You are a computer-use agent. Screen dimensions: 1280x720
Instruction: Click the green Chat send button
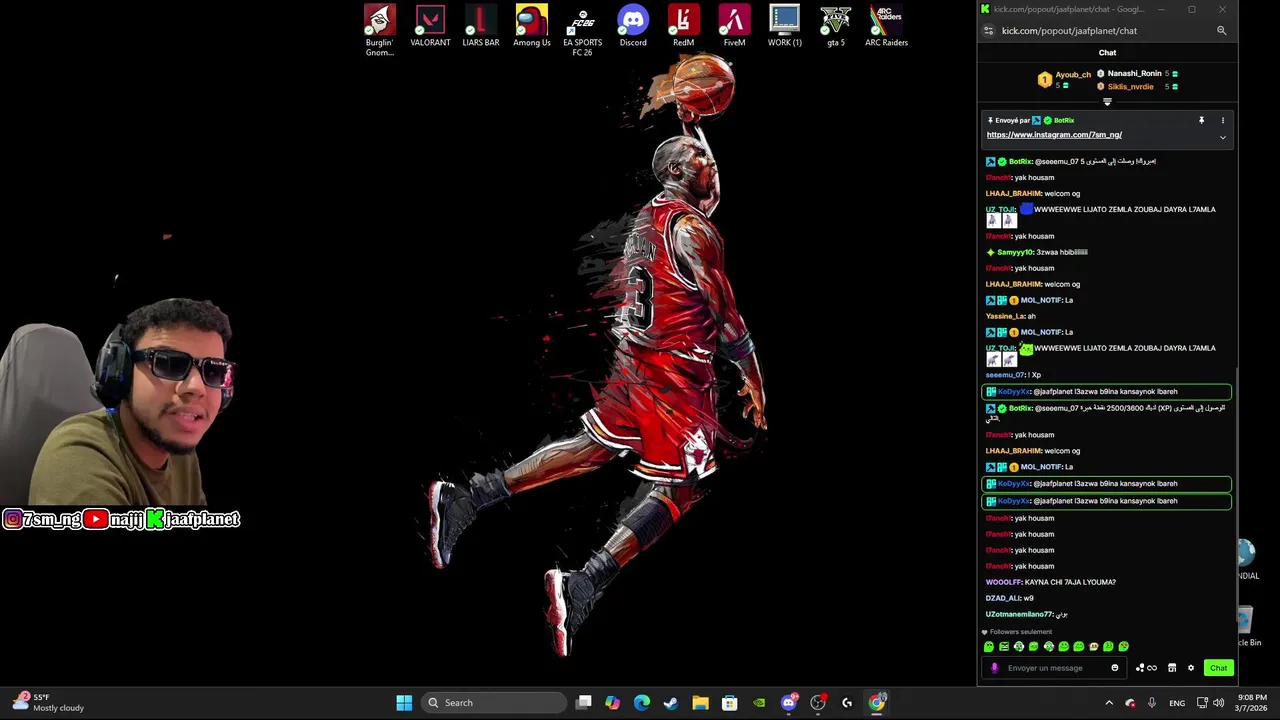tap(1218, 668)
